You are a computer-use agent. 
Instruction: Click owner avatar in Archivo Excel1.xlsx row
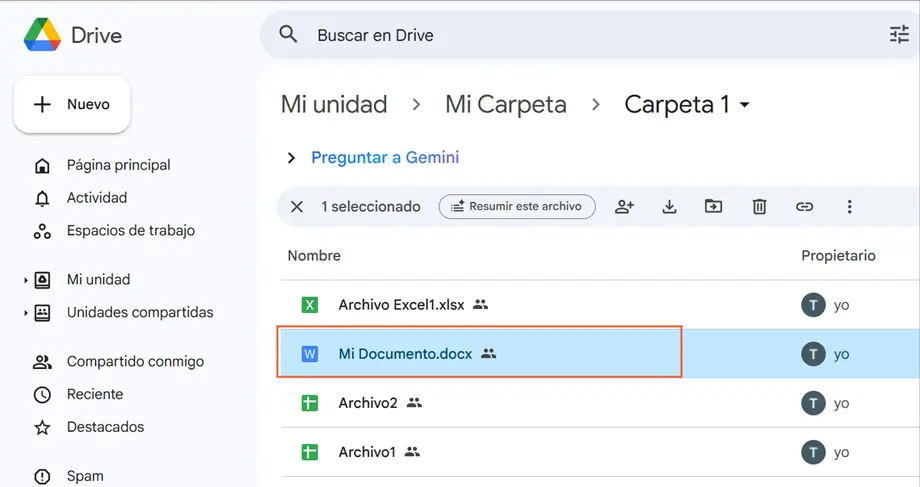click(813, 305)
